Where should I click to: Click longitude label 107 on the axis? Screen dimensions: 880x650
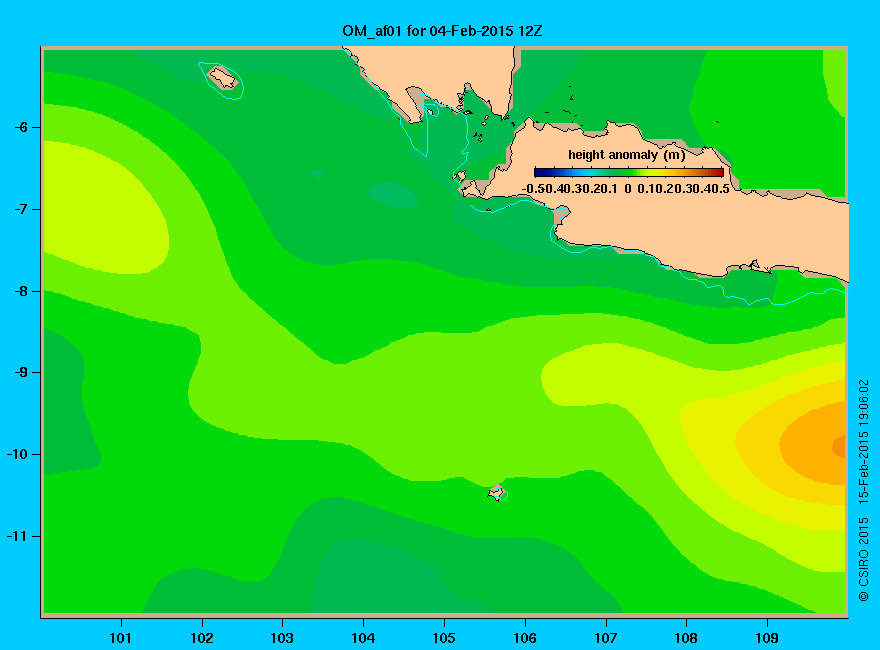606,638
